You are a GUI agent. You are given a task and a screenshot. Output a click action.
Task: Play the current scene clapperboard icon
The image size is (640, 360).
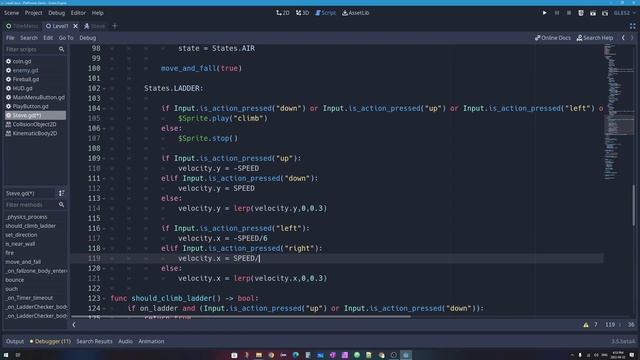pos(593,13)
